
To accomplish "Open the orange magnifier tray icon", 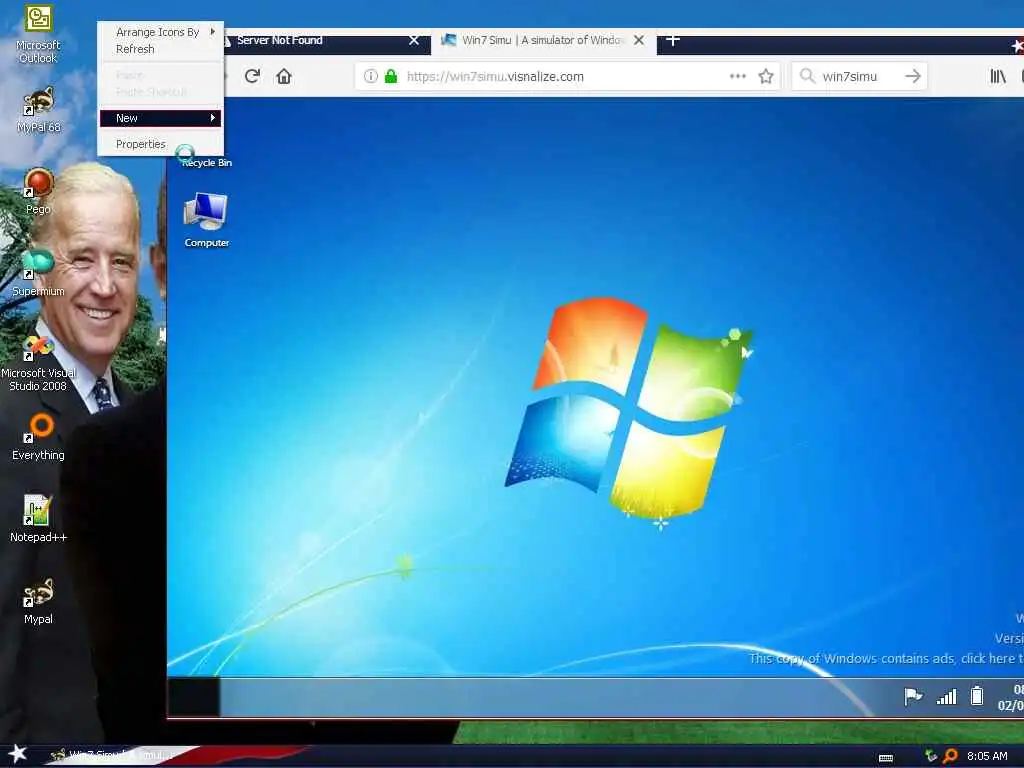I will tap(950, 756).
